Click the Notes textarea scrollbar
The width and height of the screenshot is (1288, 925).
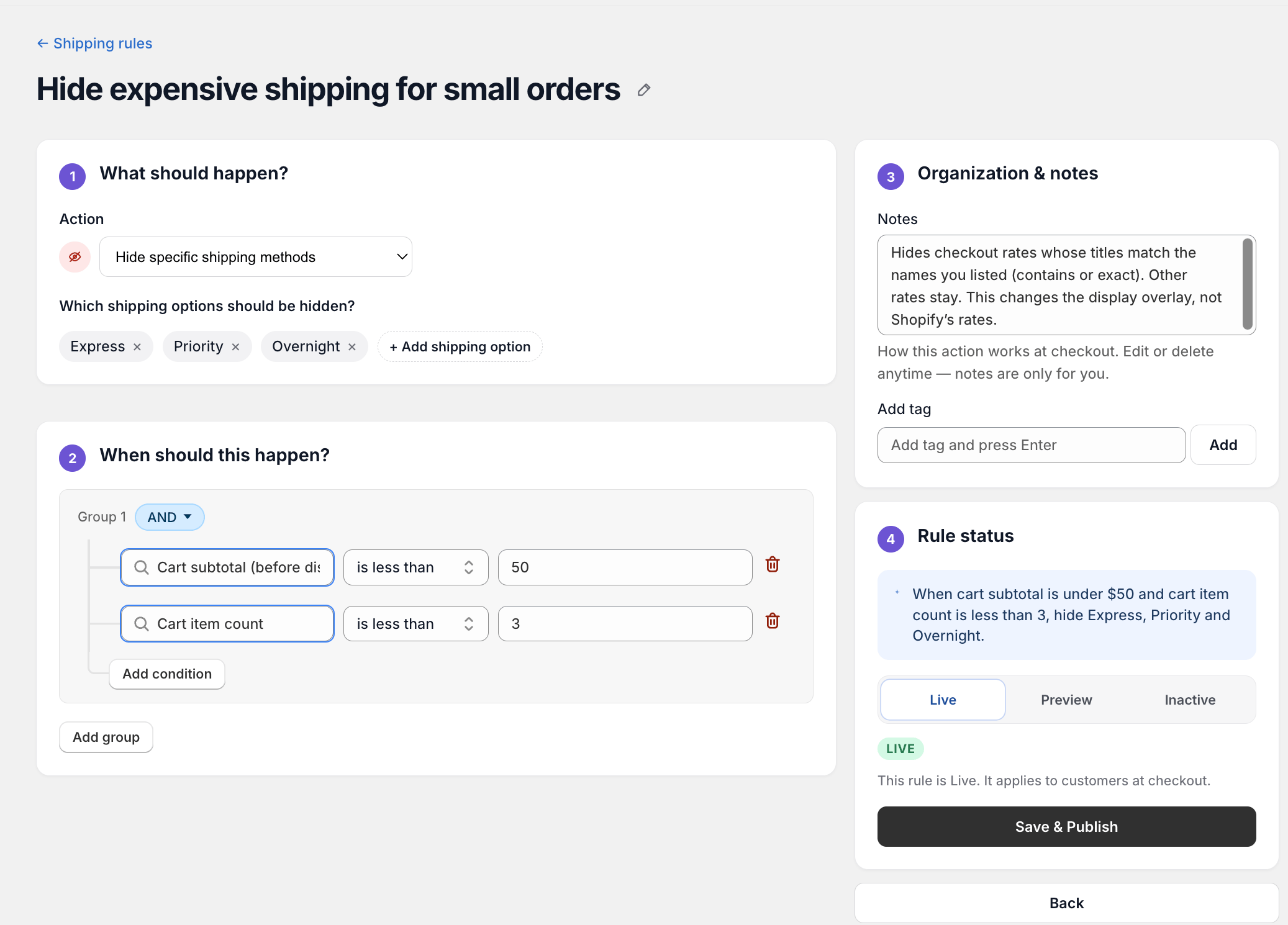click(x=1247, y=284)
